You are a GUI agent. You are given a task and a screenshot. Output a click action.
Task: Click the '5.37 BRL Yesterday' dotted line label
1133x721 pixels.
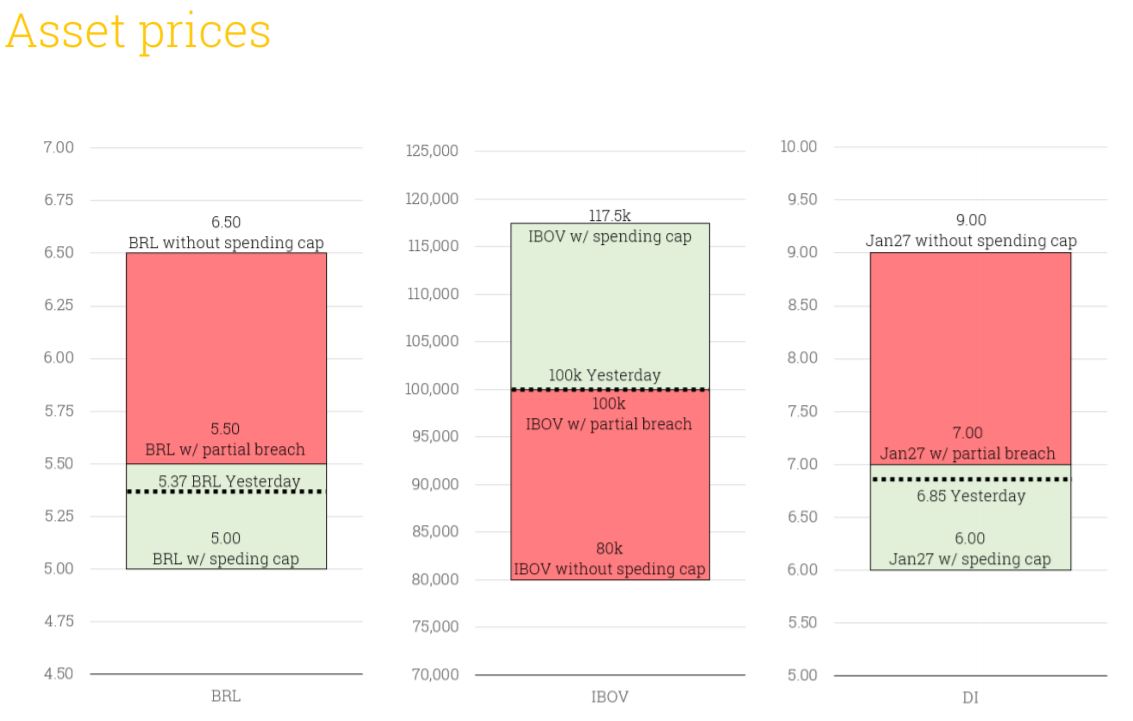coord(229,481)
